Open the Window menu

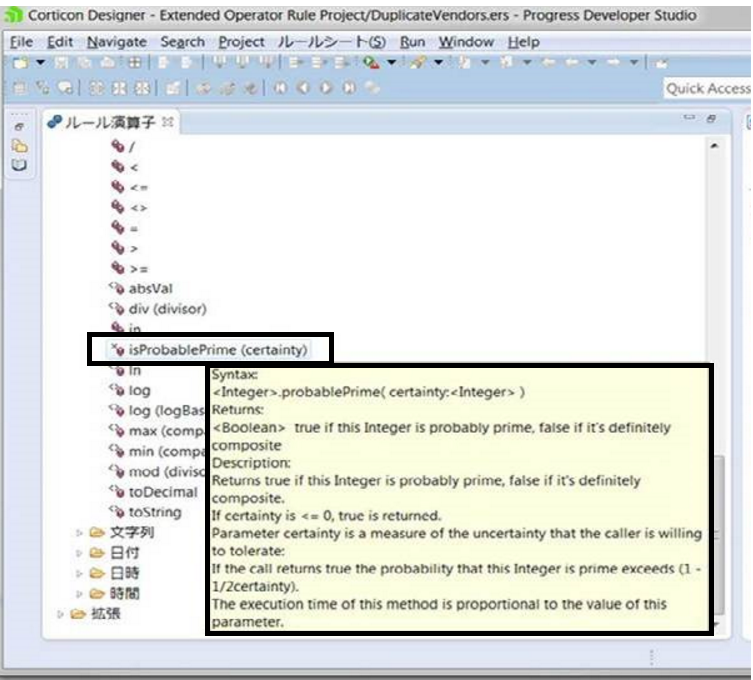466,42
